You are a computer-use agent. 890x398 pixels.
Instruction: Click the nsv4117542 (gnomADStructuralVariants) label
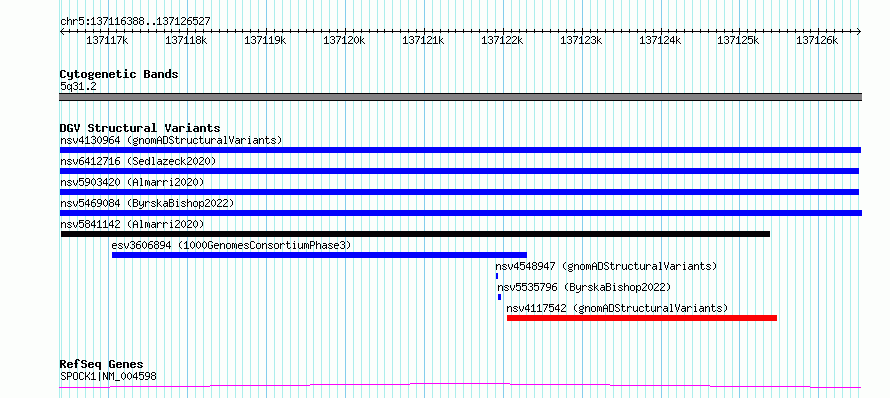coord(617,308)
